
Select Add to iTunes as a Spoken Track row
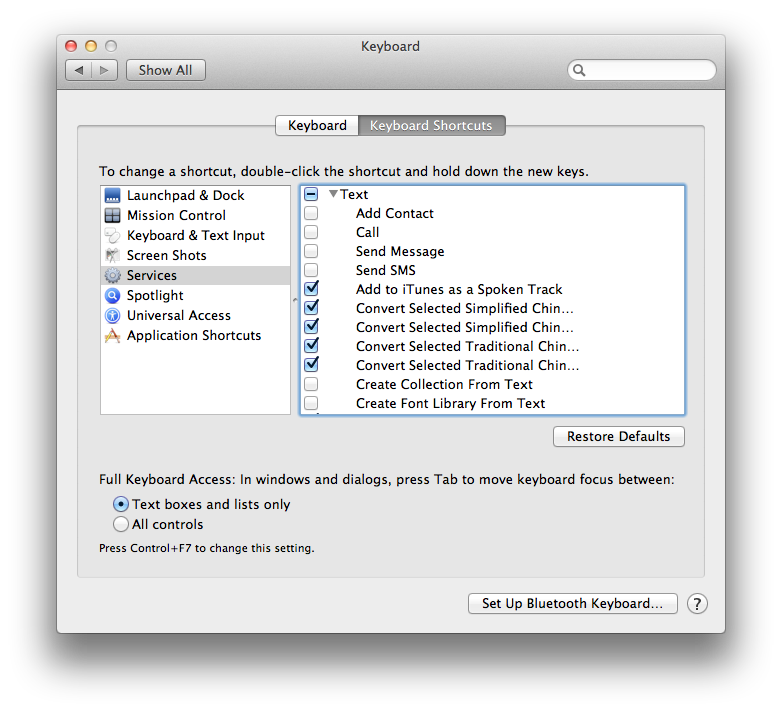tap(493, 289)
